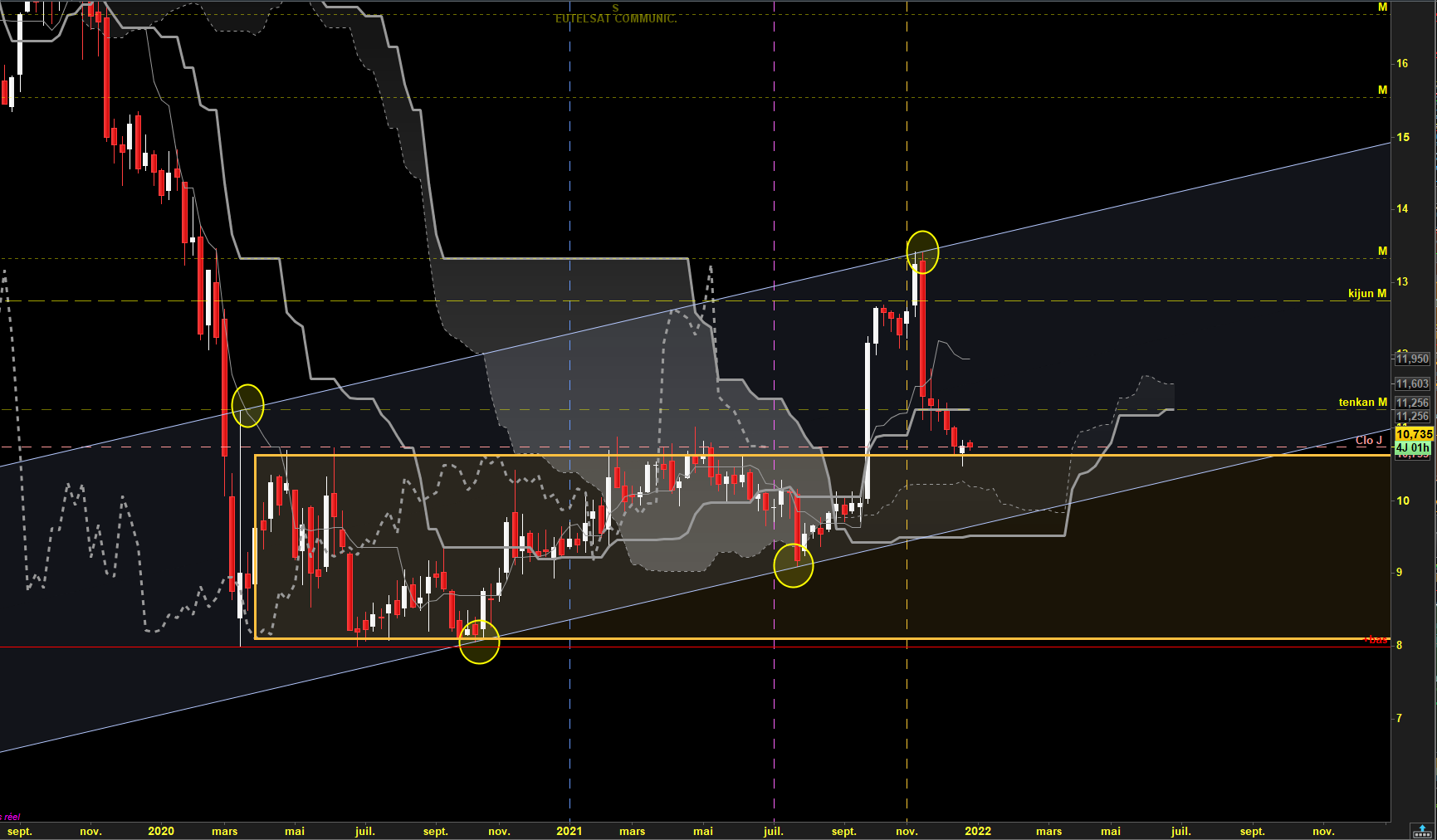The width and height of the screenshot is (1437, 840).
Task: Select the kijun M level label
Action: 1367,293
